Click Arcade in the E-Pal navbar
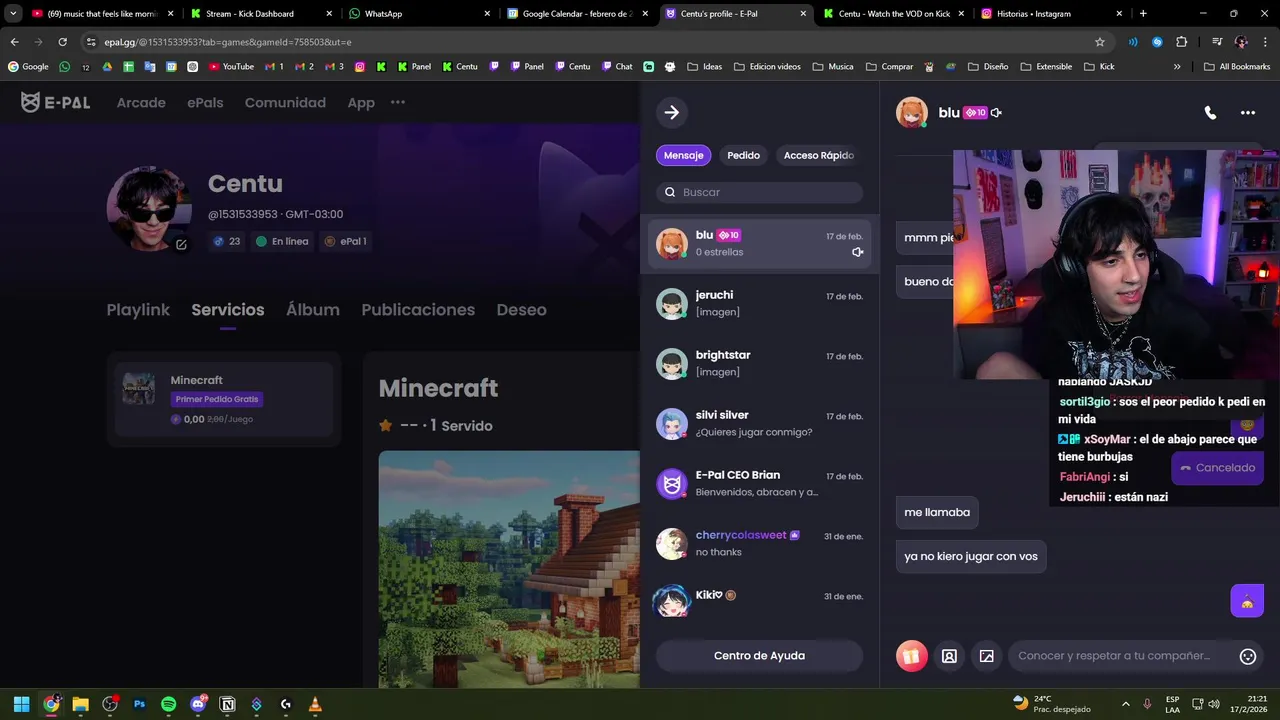 point(141,102)
